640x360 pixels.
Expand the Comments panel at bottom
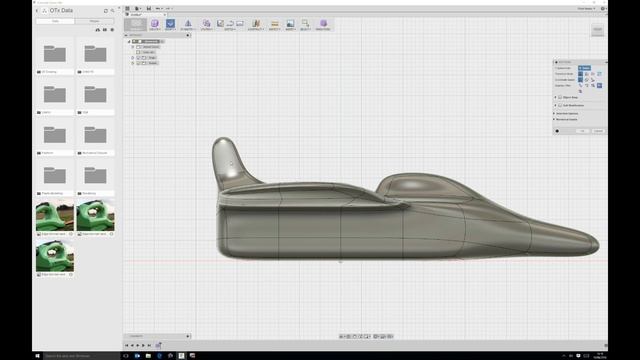tap(188, 336)
